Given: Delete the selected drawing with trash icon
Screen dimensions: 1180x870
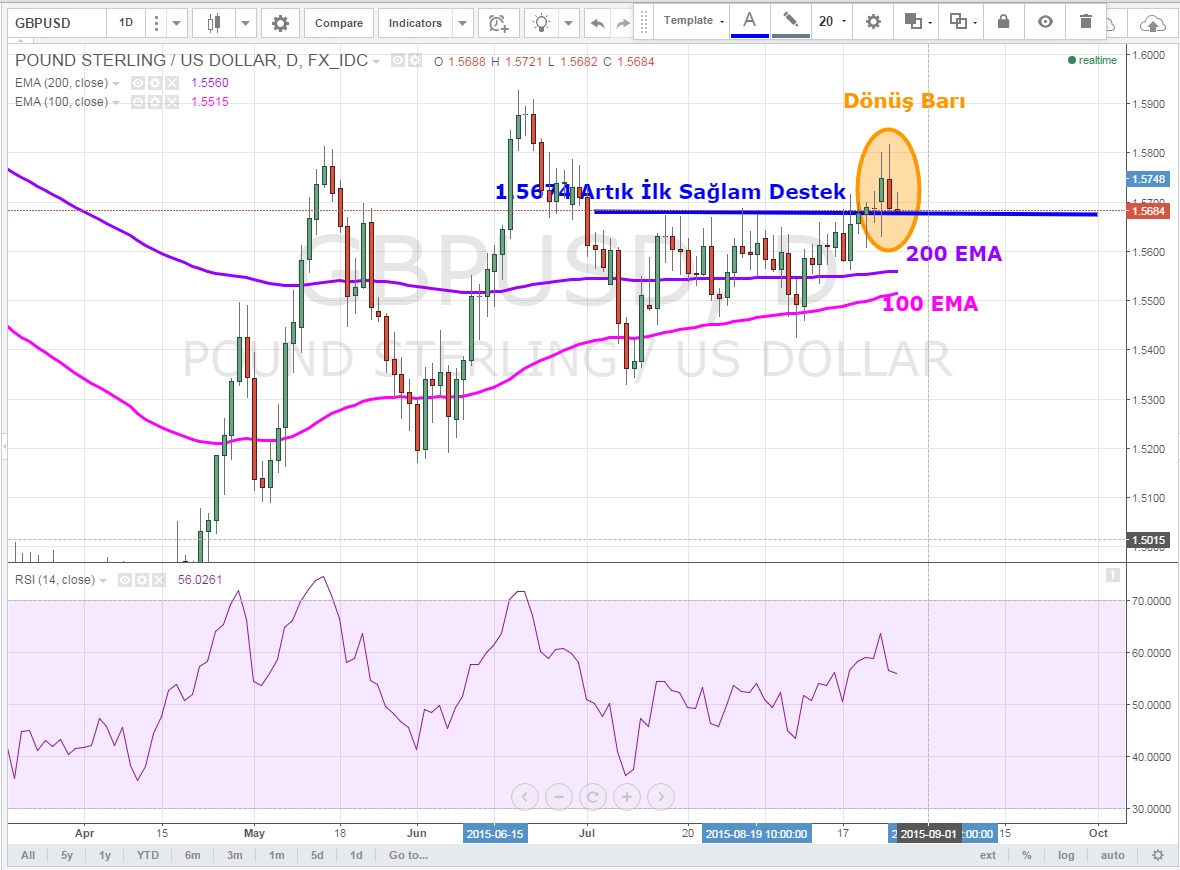Looking at the screenshot, I should pos(1086,21).
